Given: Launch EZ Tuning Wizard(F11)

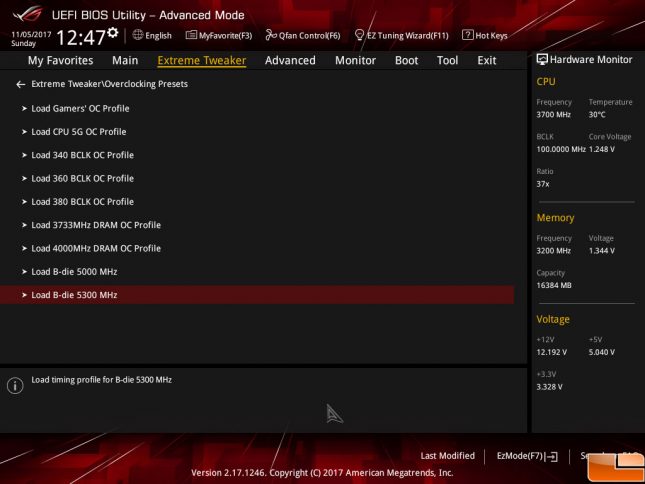Looking at the screenshot, I should 401,36.
